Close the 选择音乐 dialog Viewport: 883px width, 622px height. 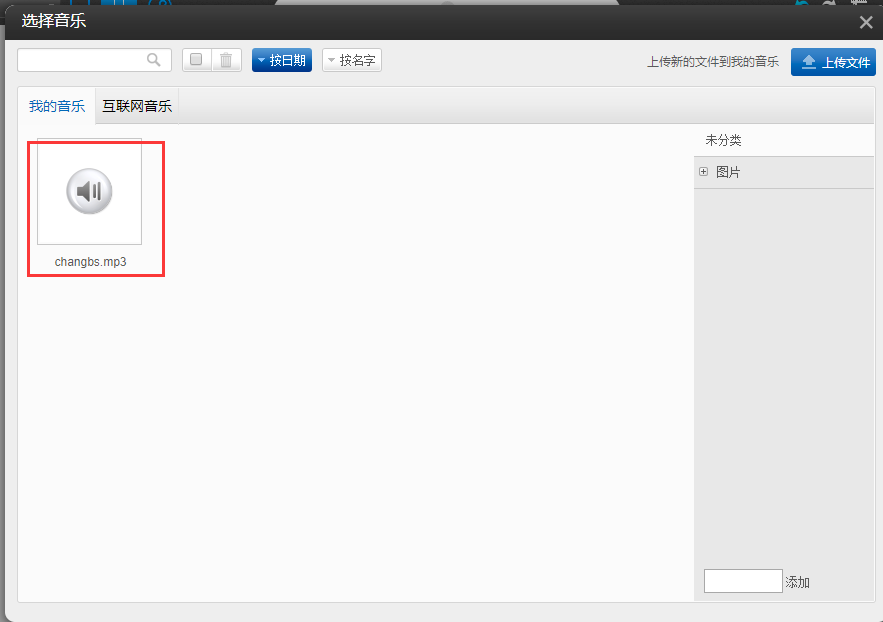[x=866, y=22]
